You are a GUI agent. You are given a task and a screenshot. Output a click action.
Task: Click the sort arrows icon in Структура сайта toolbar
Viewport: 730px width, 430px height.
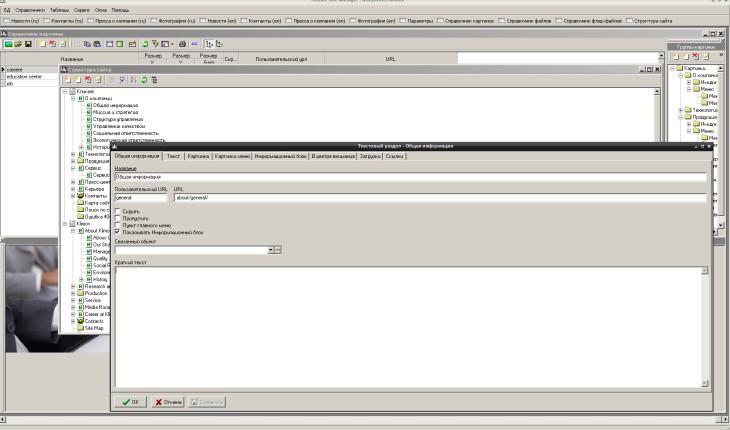click(x=133, y=80)
